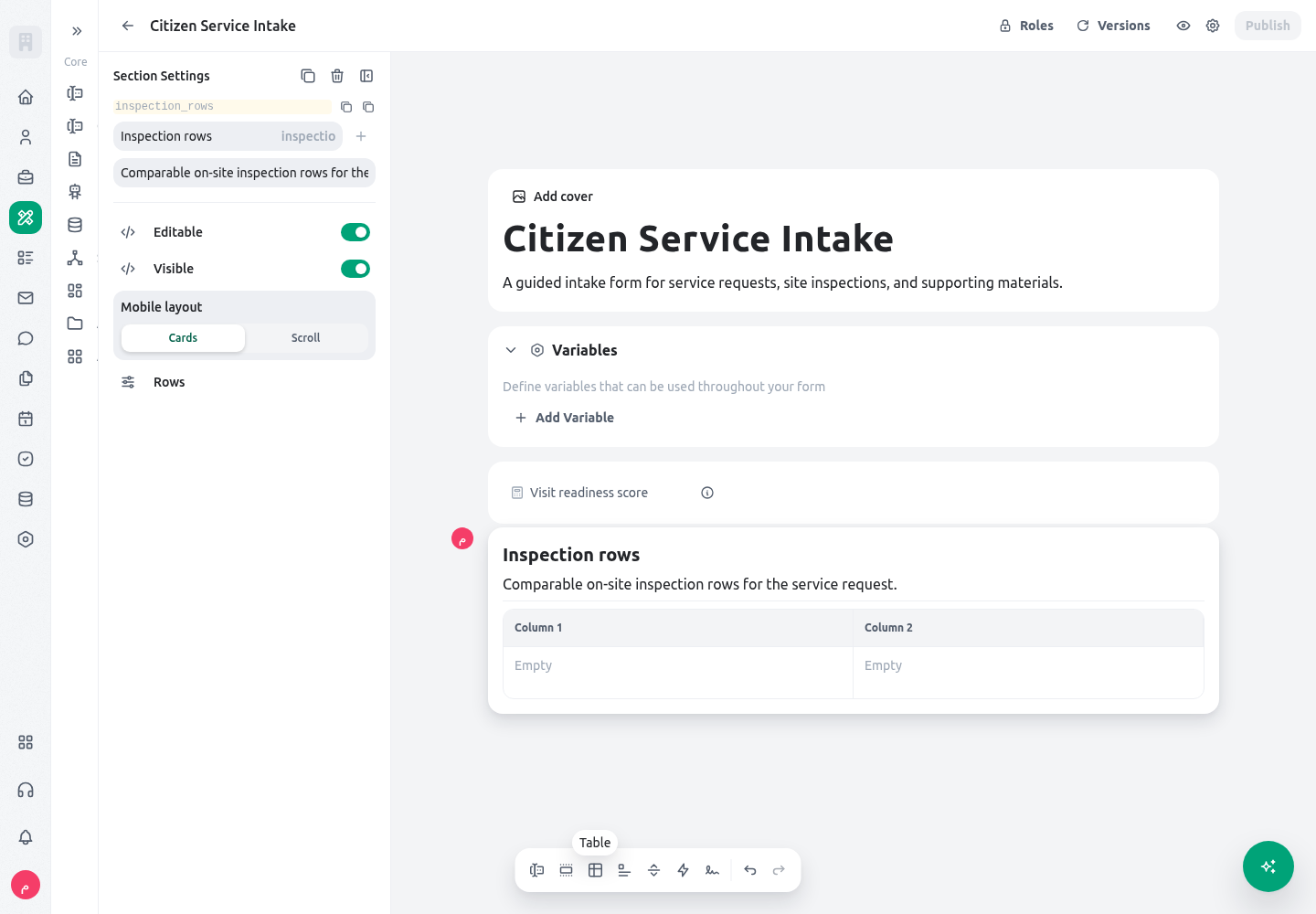1316x914 pixels.
Task: Click the Visit readiness score field
Action: tap(854, 493)
